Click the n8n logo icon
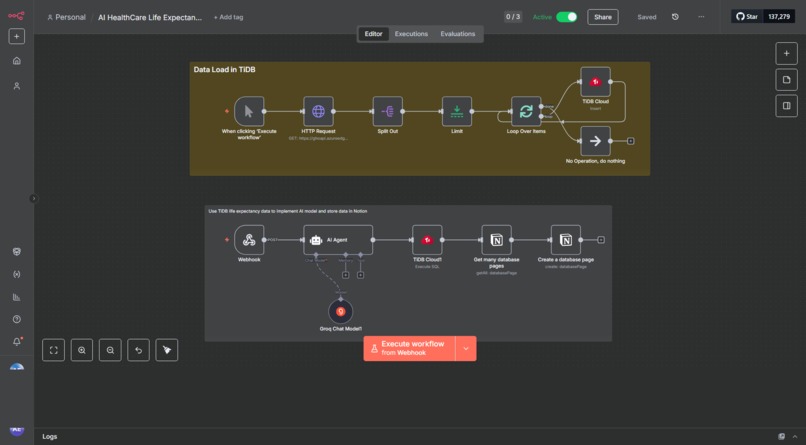 click(x=16, y=16)
